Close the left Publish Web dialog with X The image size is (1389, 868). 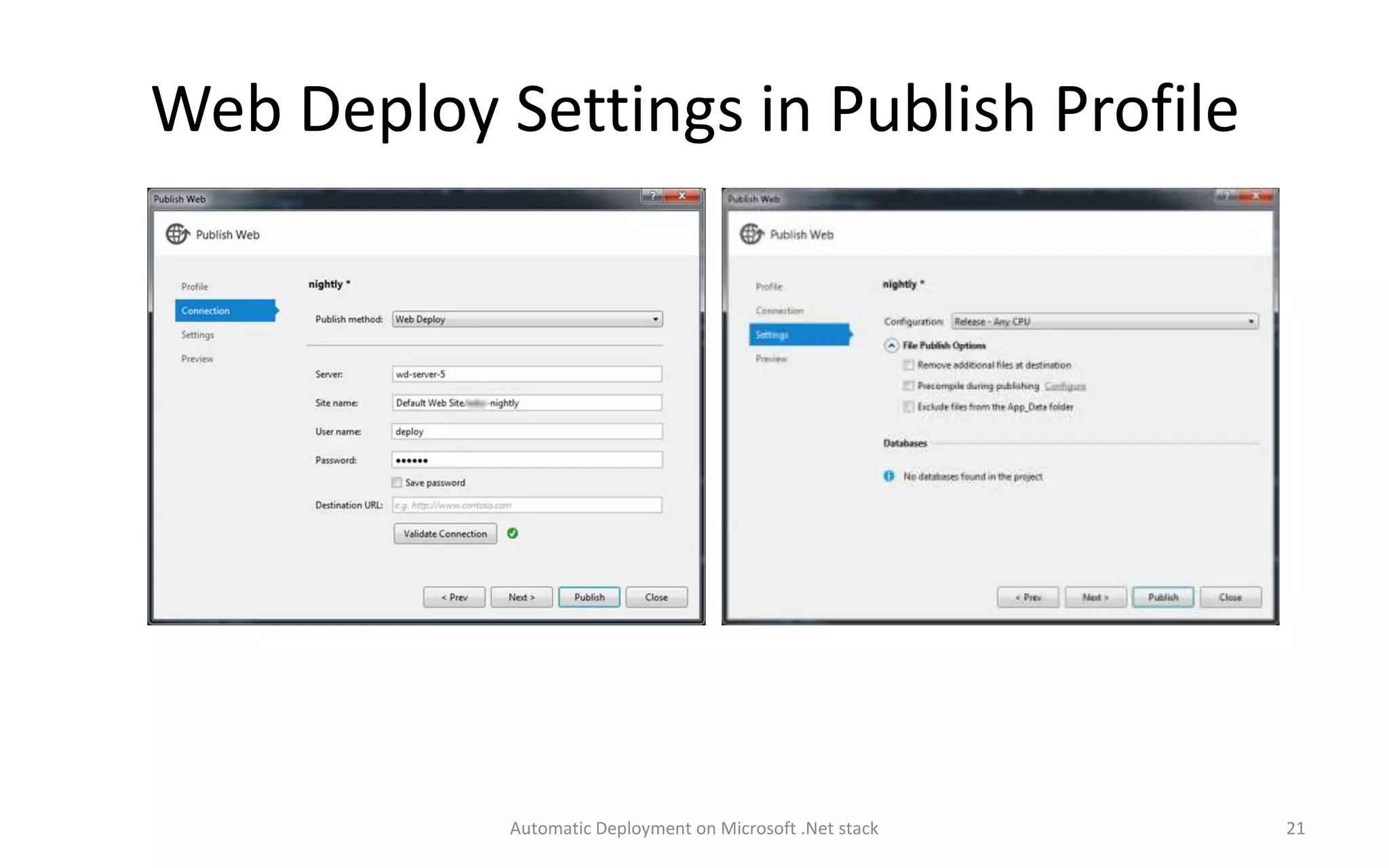(x=682, y=197)
